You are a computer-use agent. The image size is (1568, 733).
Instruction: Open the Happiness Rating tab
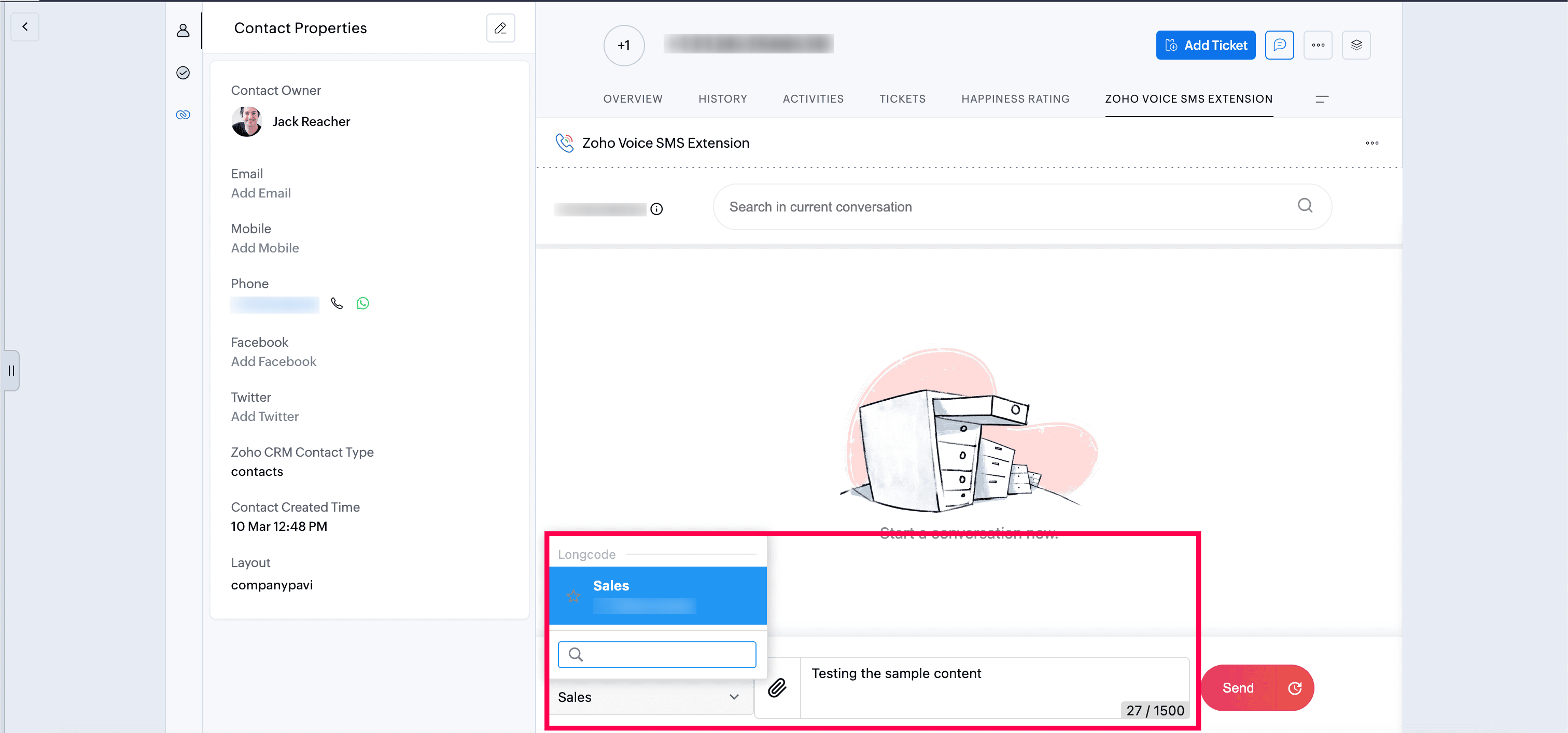(x=1015, y=98)
